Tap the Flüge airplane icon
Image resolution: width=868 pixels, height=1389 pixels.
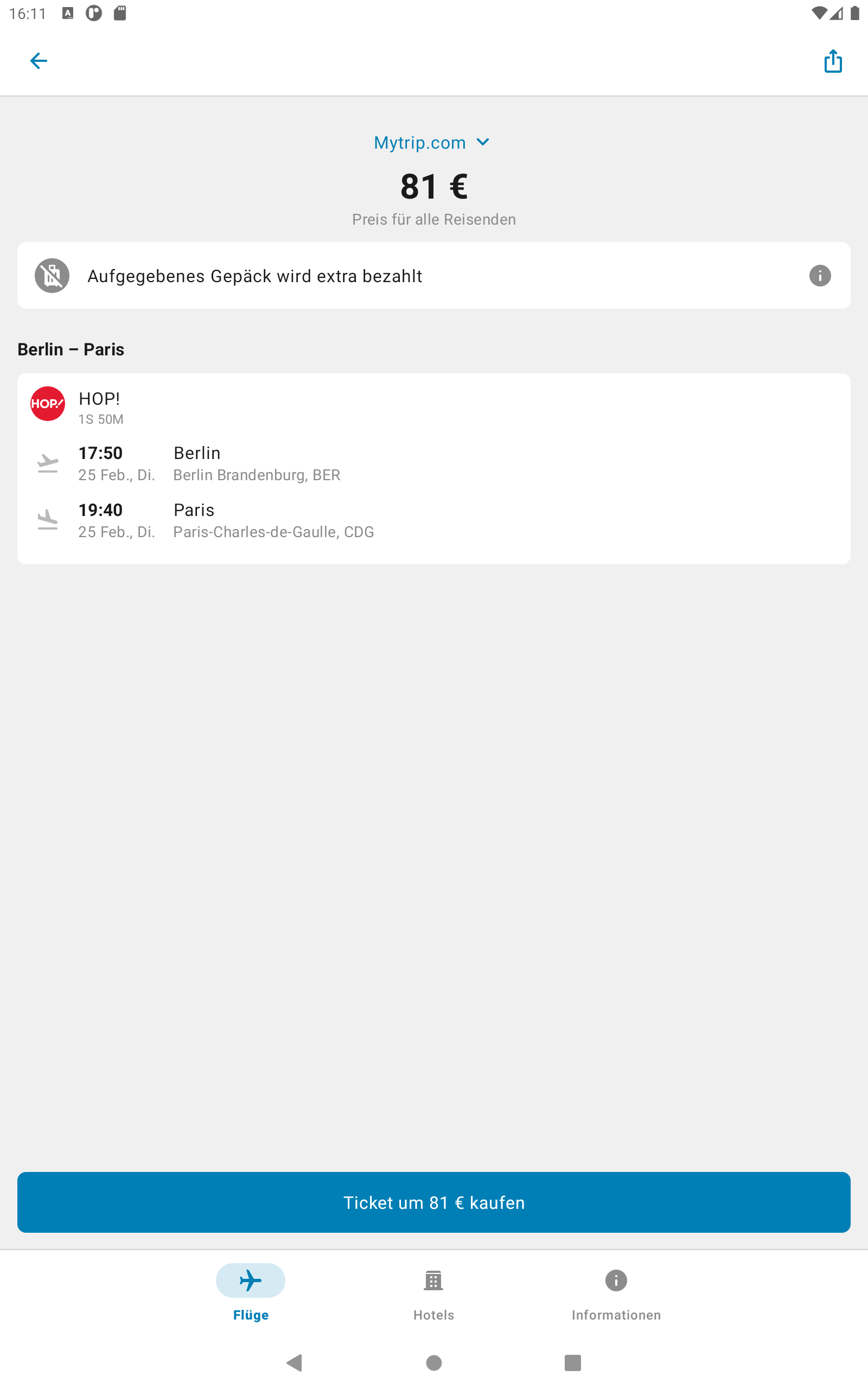tap(250, 1280)
